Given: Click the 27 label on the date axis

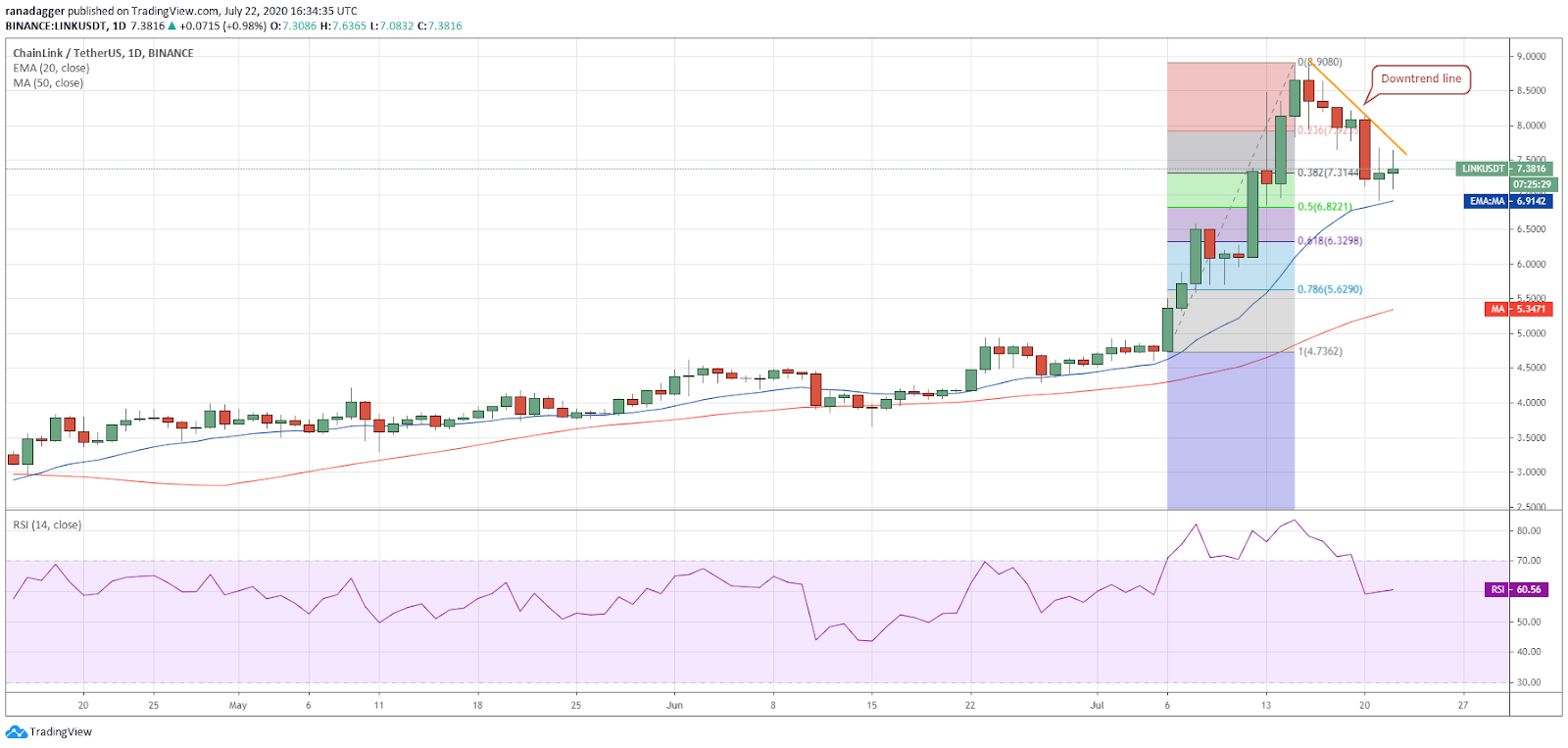Looking at the screenshot, I should tap(1463, 705).
